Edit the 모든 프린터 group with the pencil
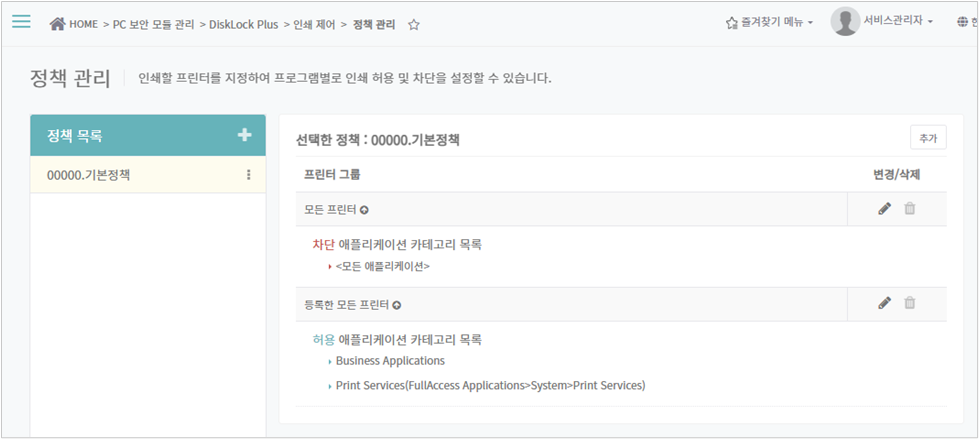This screenshot has width=979, height=439. (884, 209)
